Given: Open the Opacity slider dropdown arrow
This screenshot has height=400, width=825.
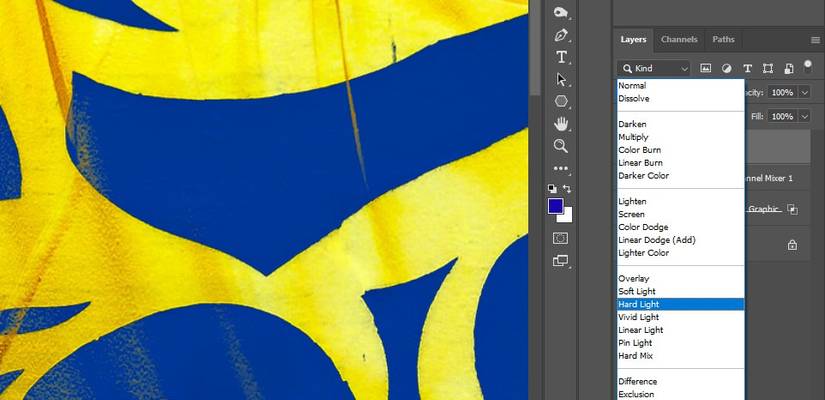Looking at the screenshot, I should tap(804, 93).
